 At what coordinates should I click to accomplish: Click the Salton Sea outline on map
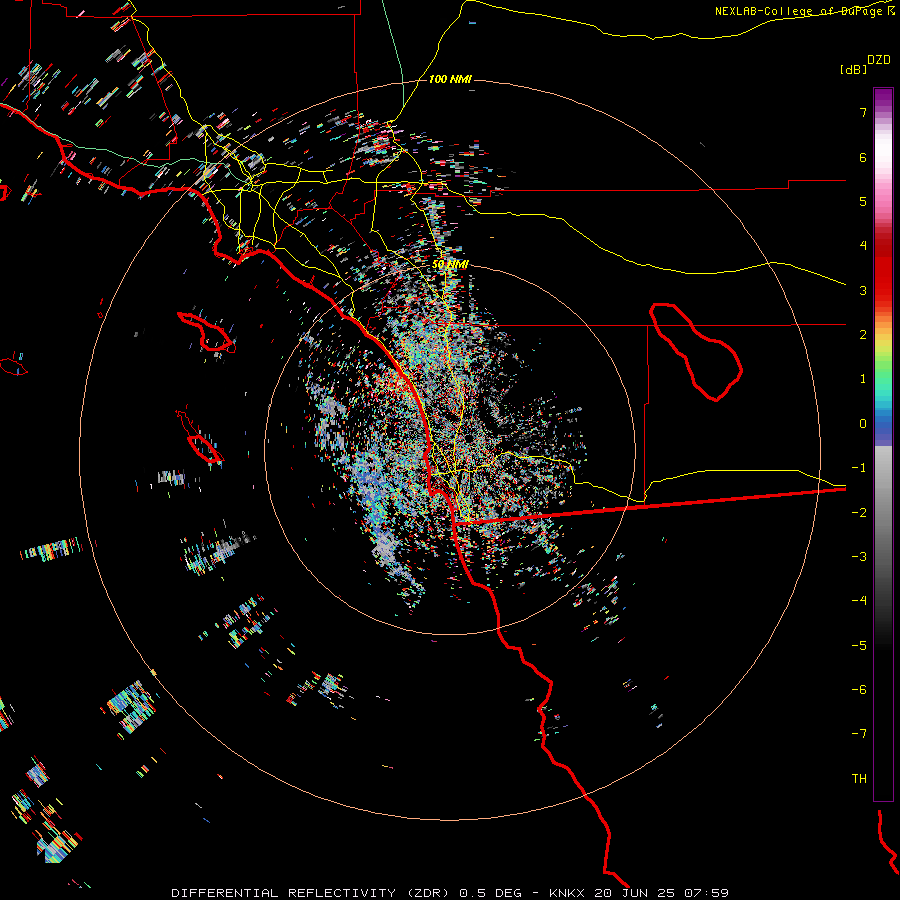coord(696,352)
